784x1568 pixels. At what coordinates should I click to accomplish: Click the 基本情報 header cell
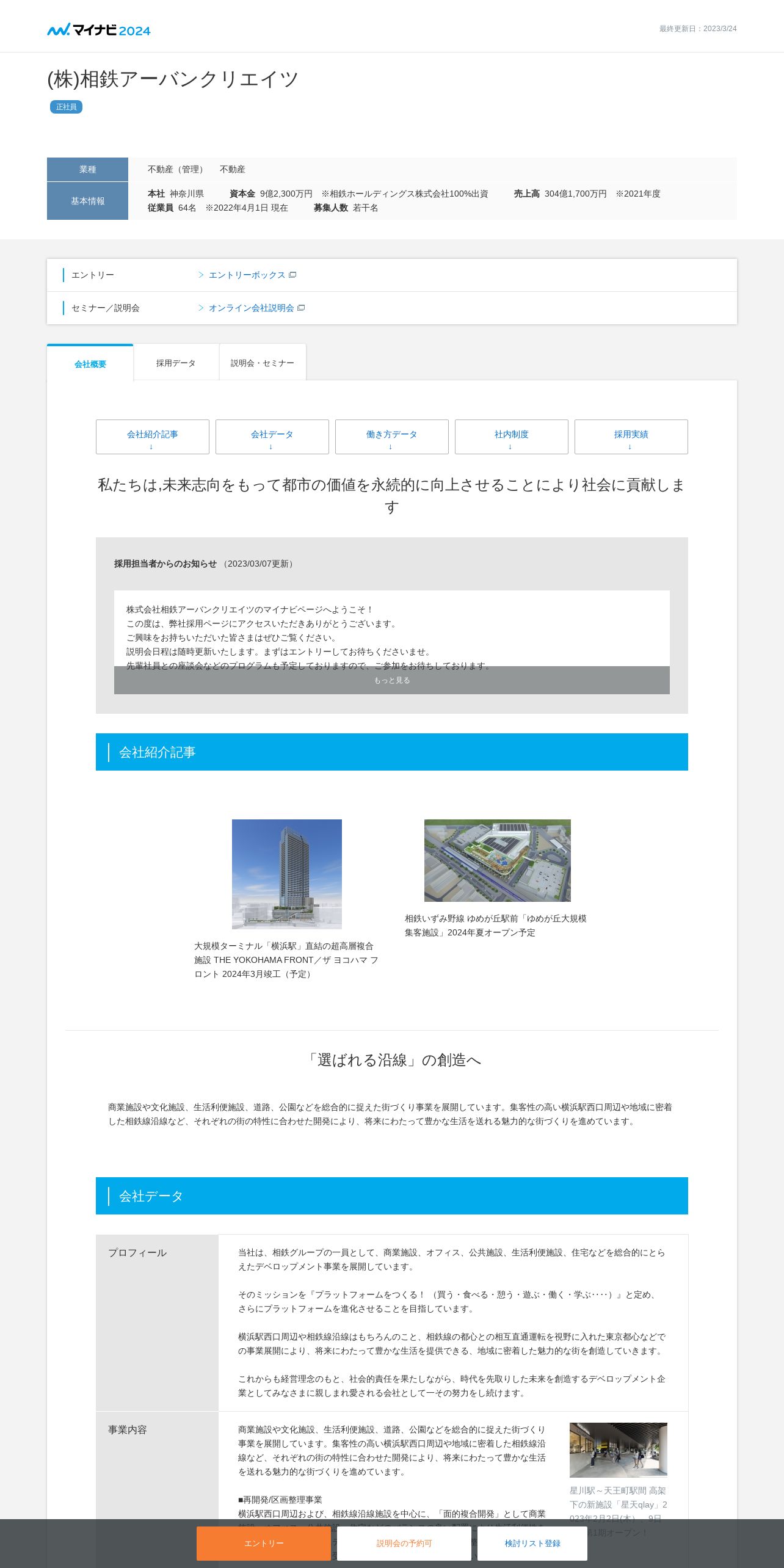[x=87, y=201]
